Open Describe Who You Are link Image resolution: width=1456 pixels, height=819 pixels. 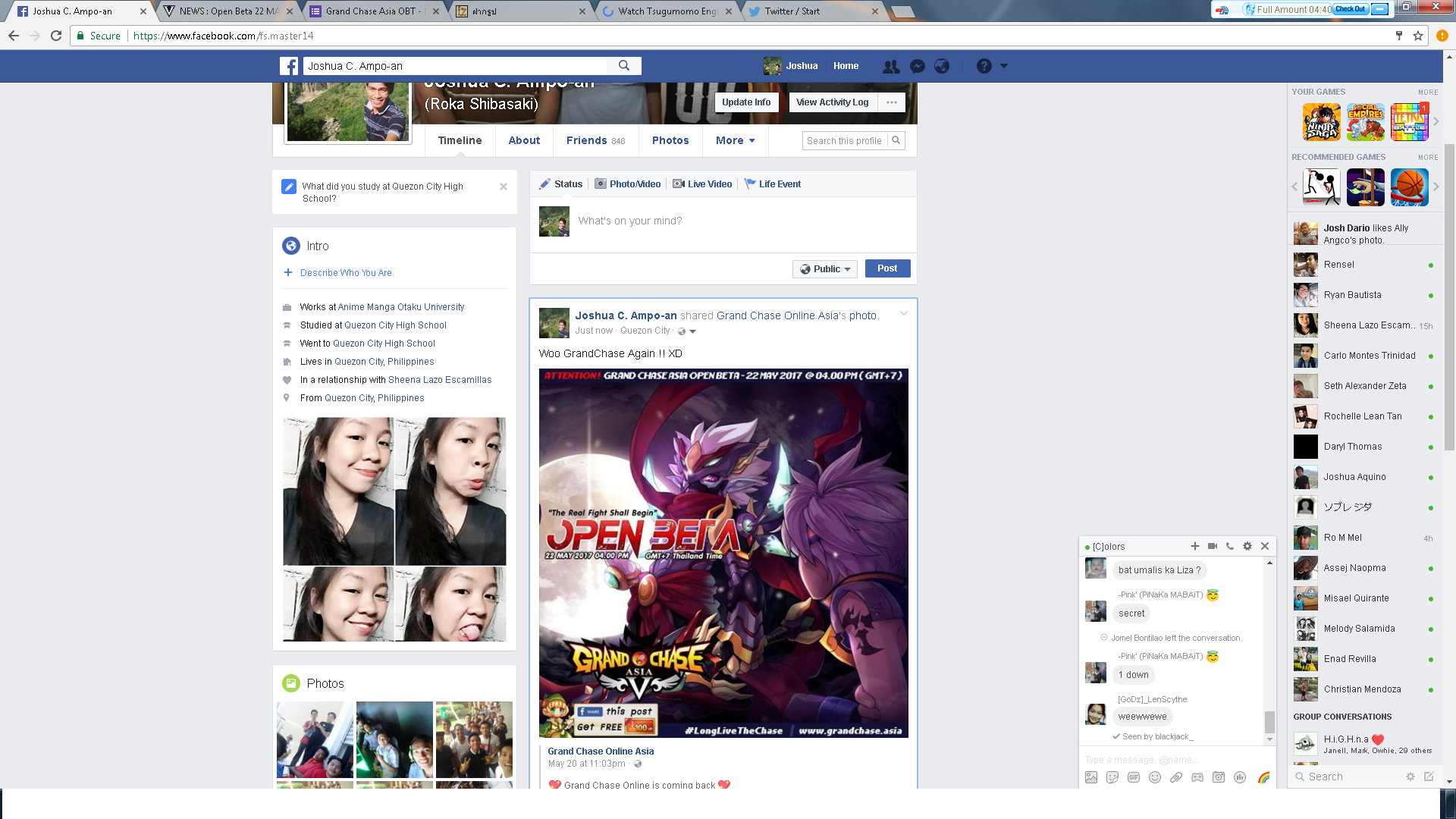[346, 273]
